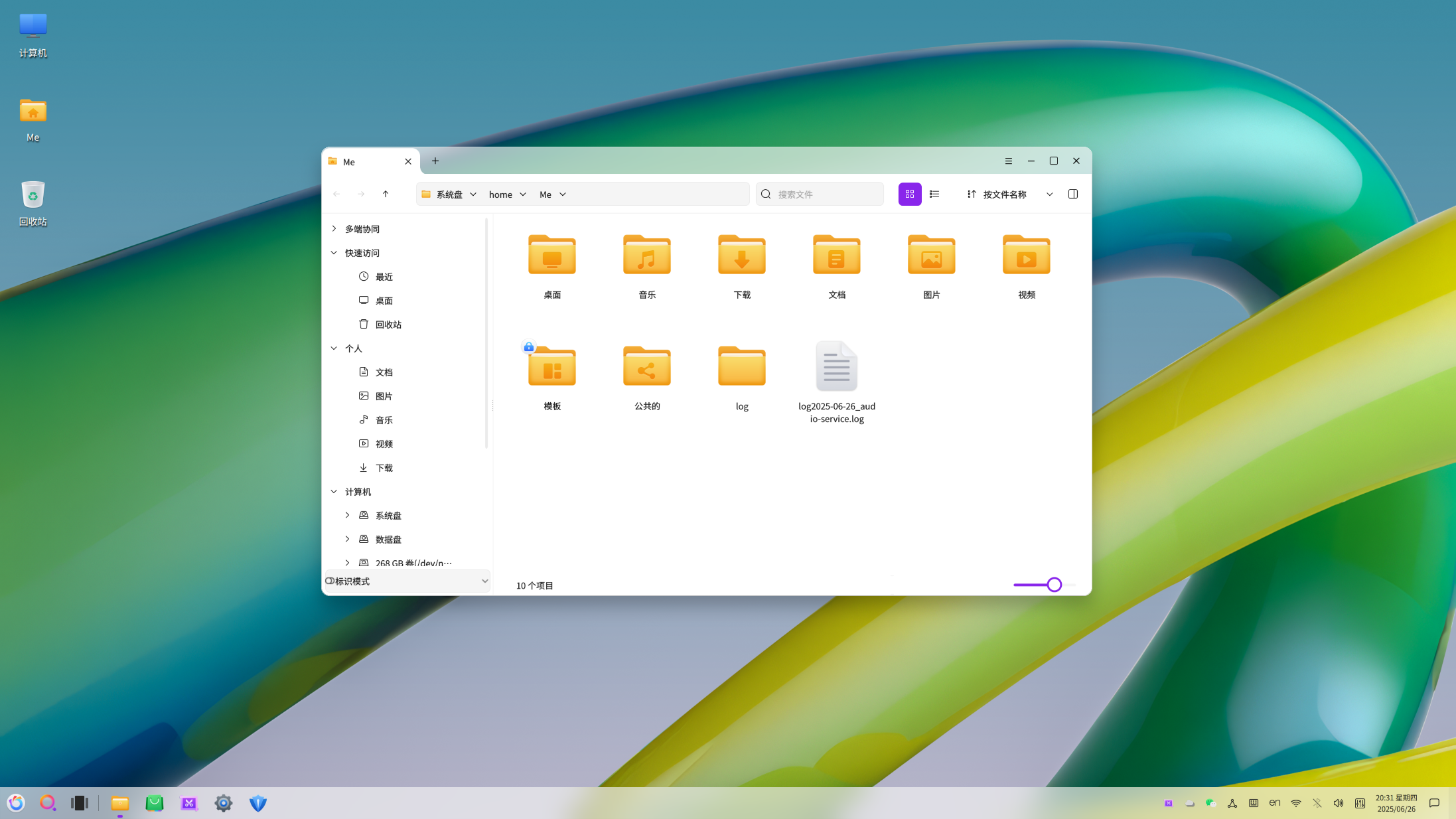The image size is (1456, 819).
Task: Open the 计算机 desktop icon
Action: click(33, 35)
